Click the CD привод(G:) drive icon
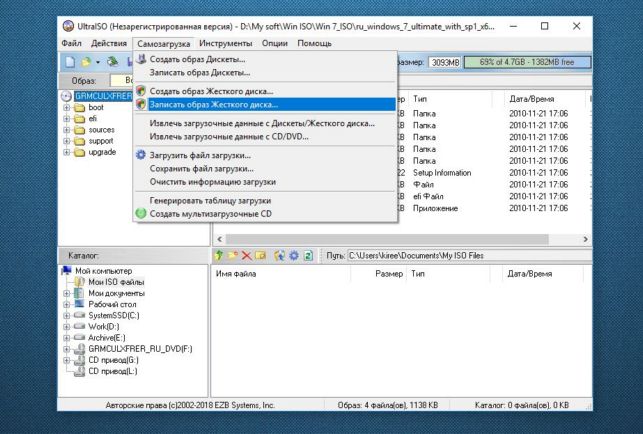Image resolution: width=643 pixels, height=434 pixels. pos(80,360)
